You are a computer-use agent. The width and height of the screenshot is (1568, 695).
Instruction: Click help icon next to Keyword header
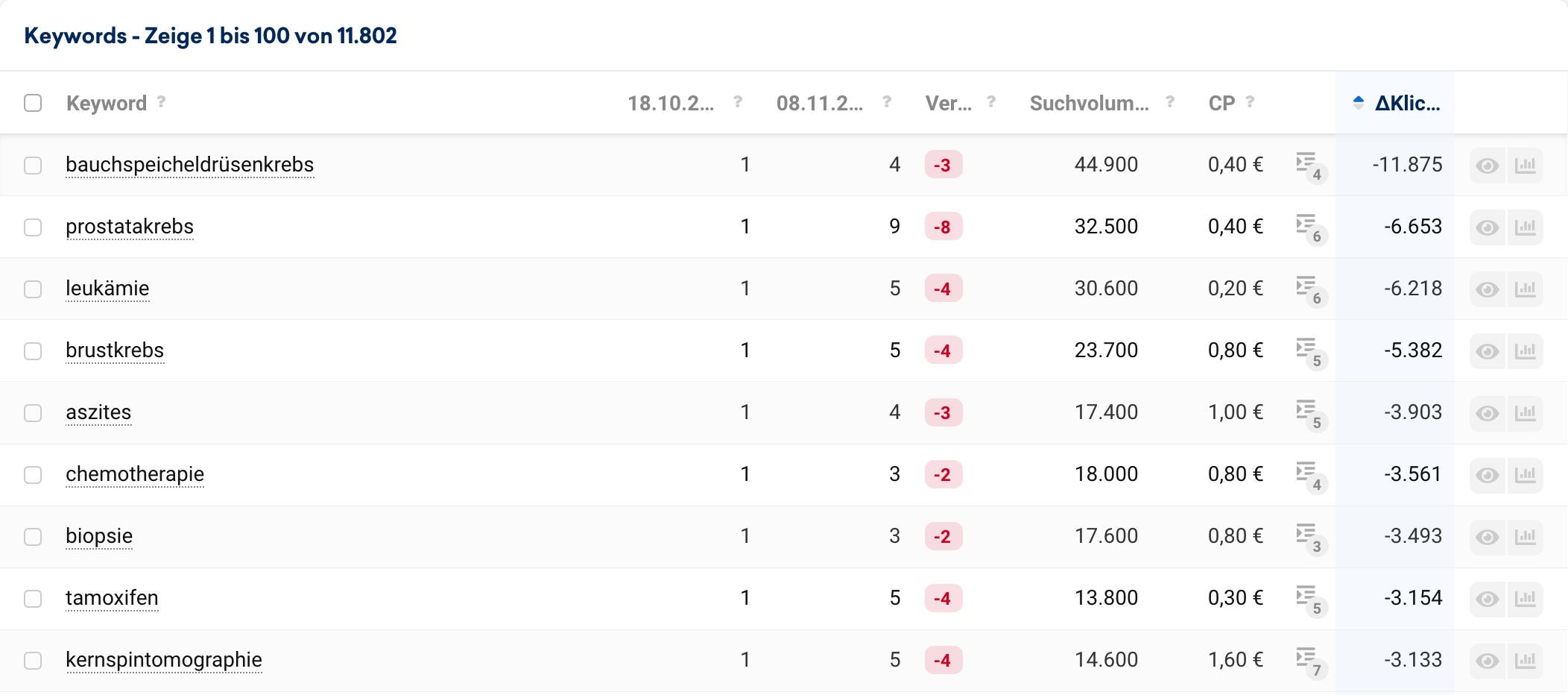[161, 102]
